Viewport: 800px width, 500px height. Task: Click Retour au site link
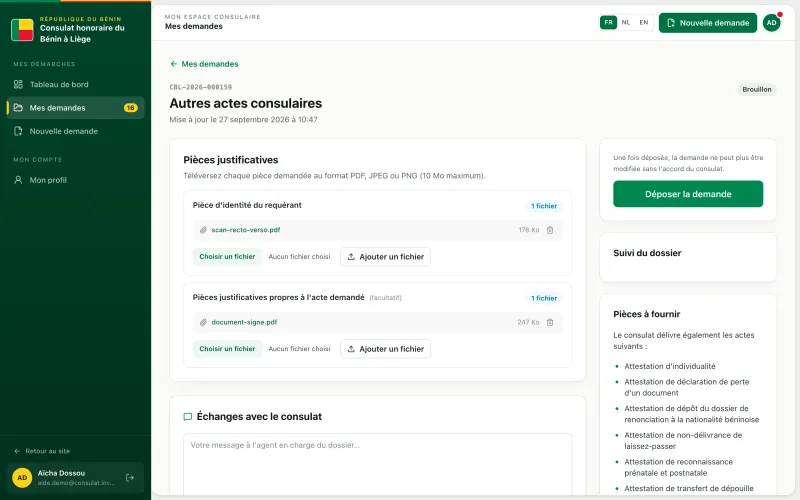42,451
